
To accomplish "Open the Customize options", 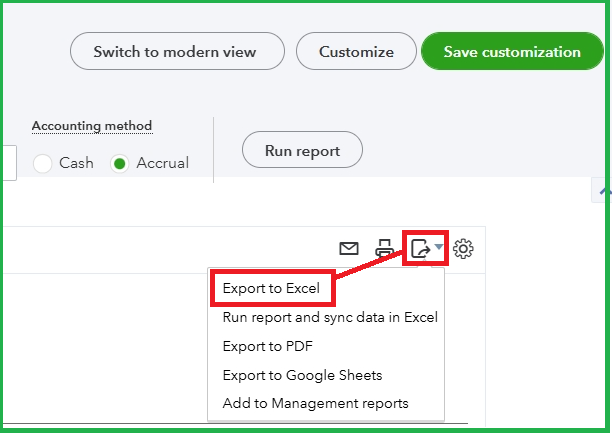I will [356, 51].
